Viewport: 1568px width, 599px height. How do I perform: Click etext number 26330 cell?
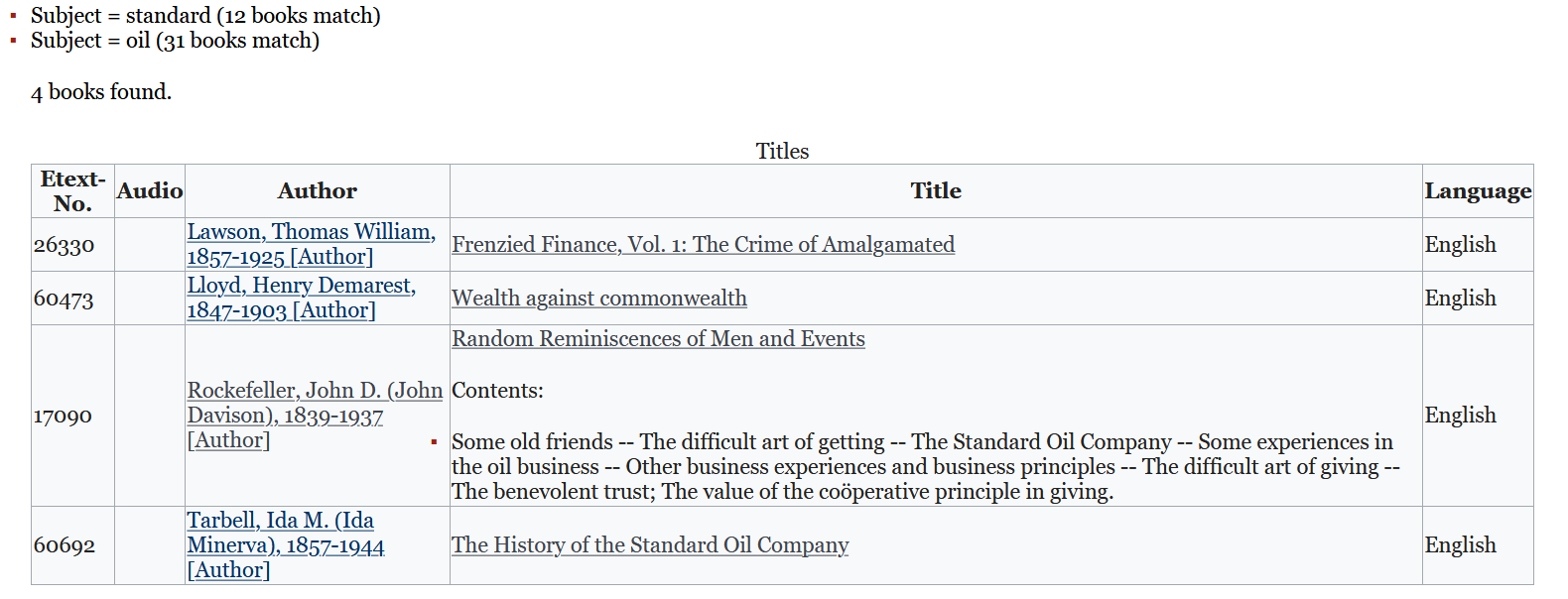pos(65,245)
